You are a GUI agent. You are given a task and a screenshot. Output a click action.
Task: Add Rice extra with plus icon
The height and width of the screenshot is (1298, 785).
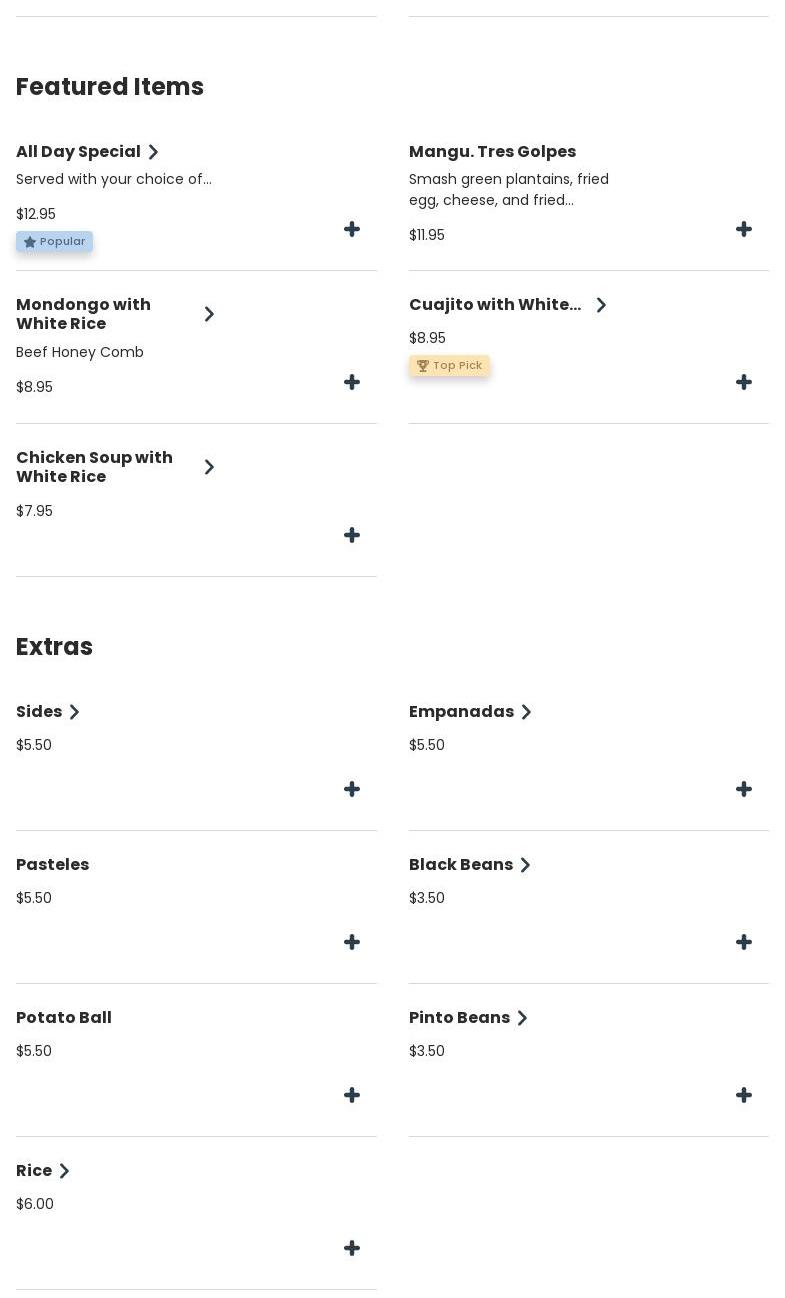click(x=352, y=1249)
